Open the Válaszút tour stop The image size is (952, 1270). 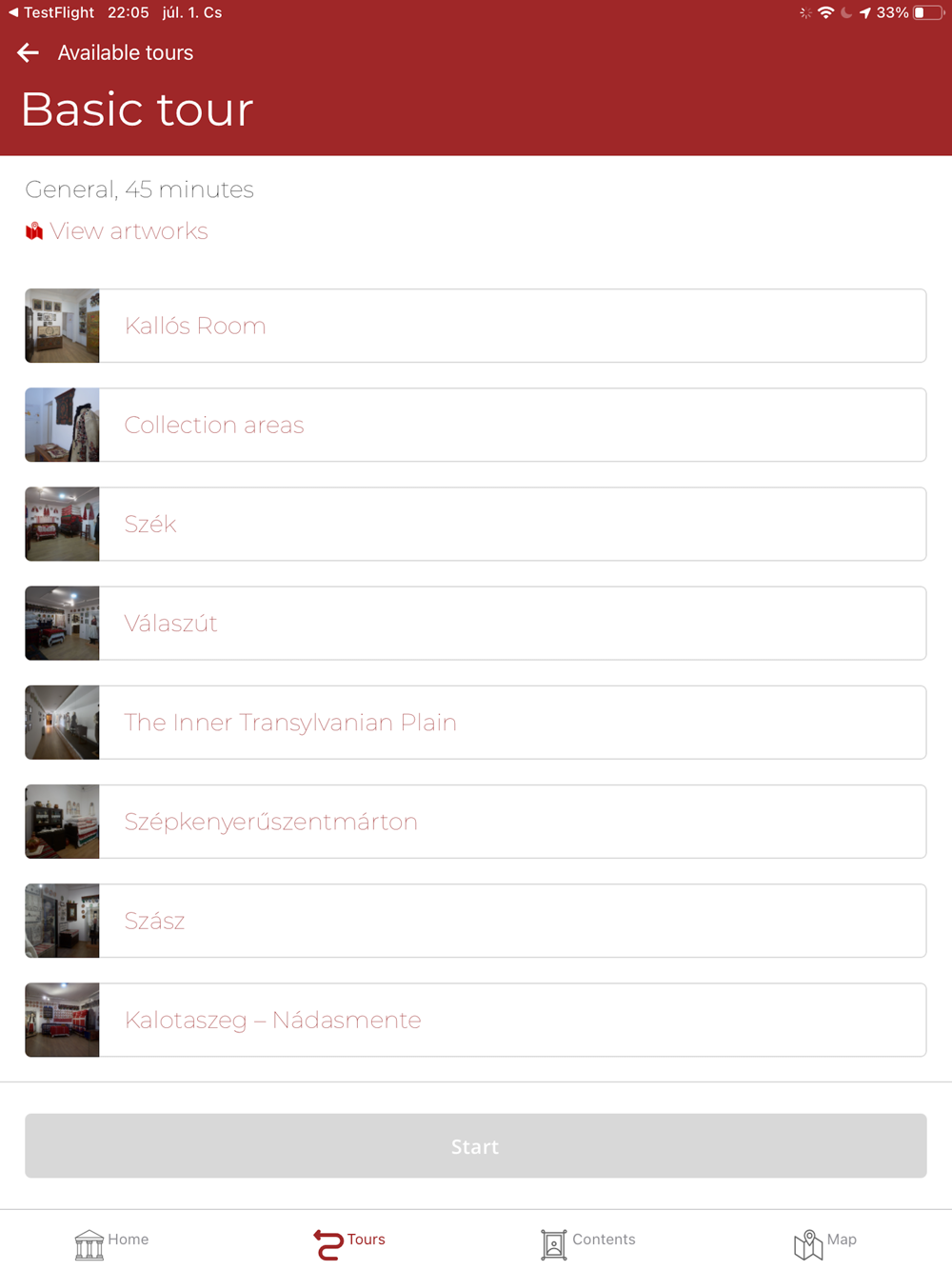476,624
